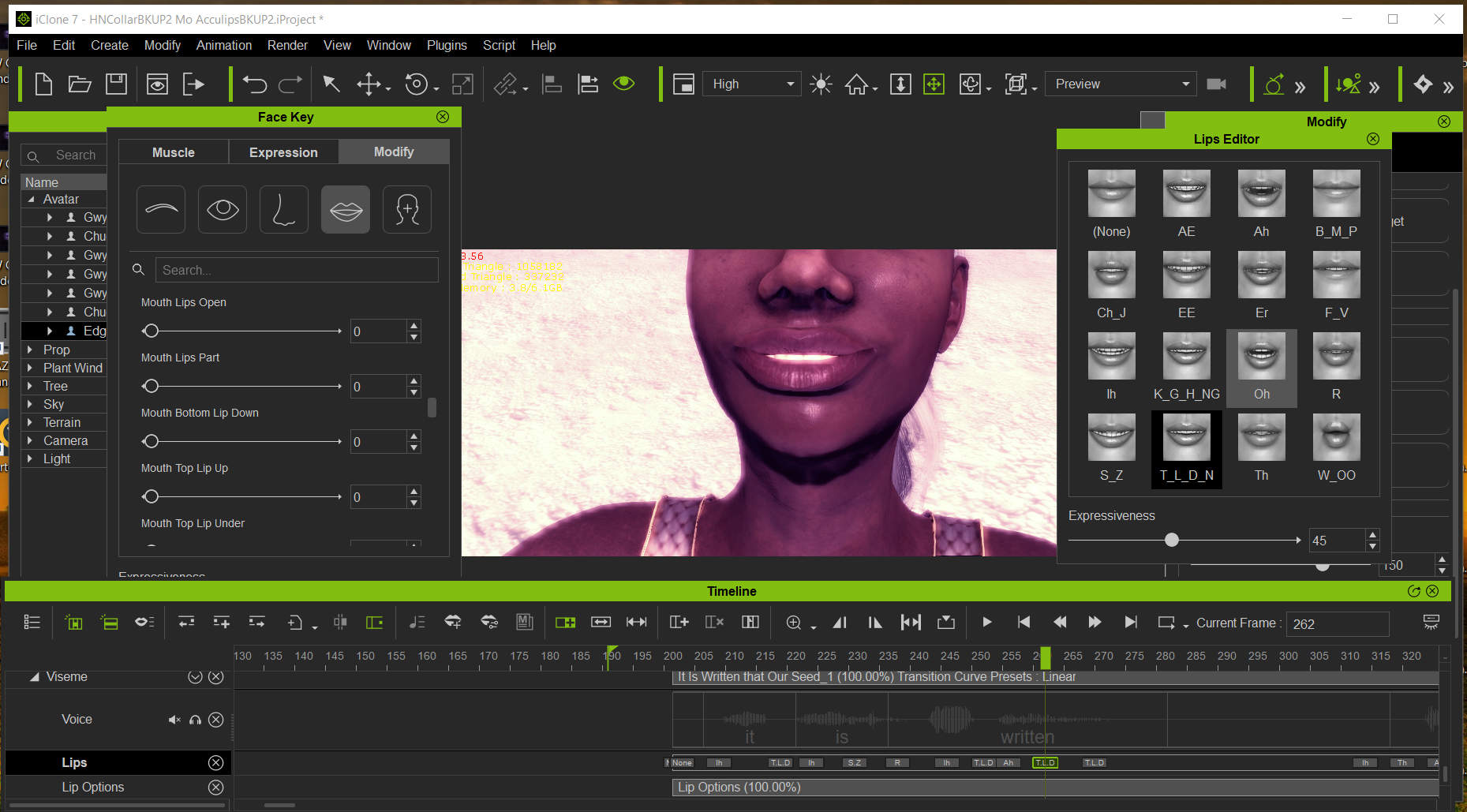1467x812 pixels.
Task: Click the New Project icon
Action: pos(43,84)
